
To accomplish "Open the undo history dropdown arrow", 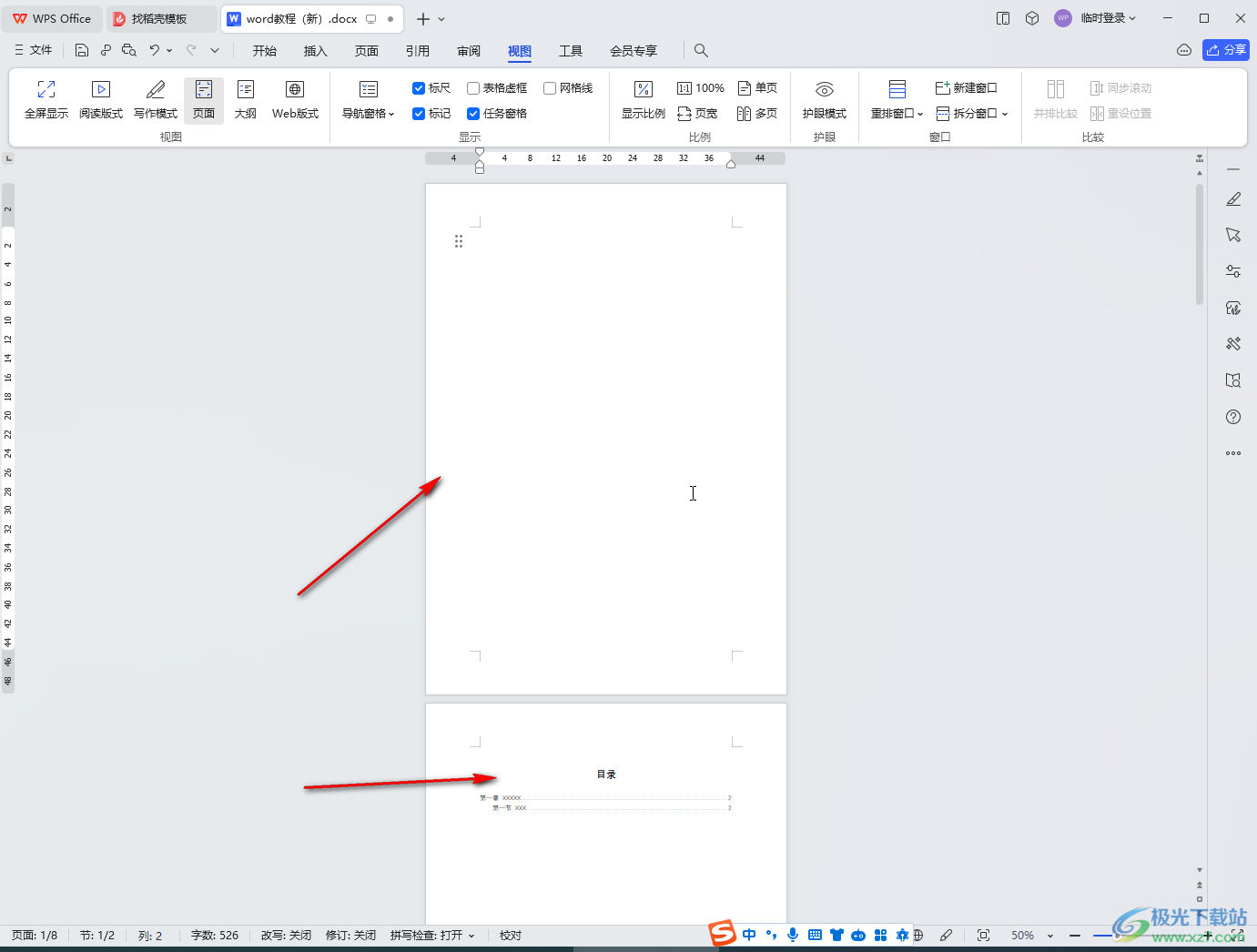I will 169,51.
